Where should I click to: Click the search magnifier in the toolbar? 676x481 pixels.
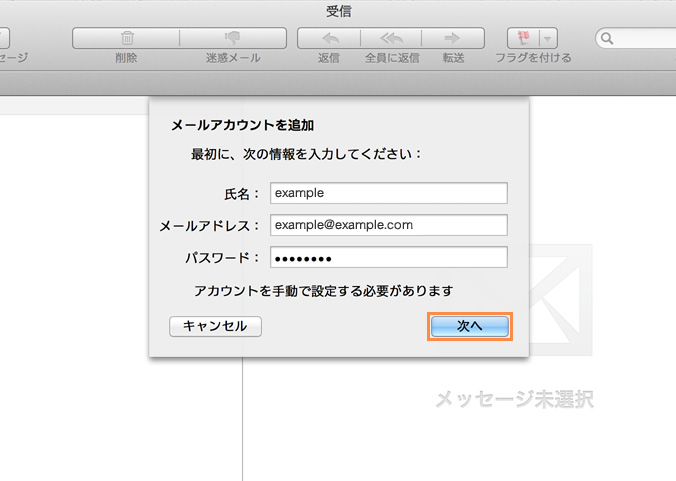click(x=607, y=38)
